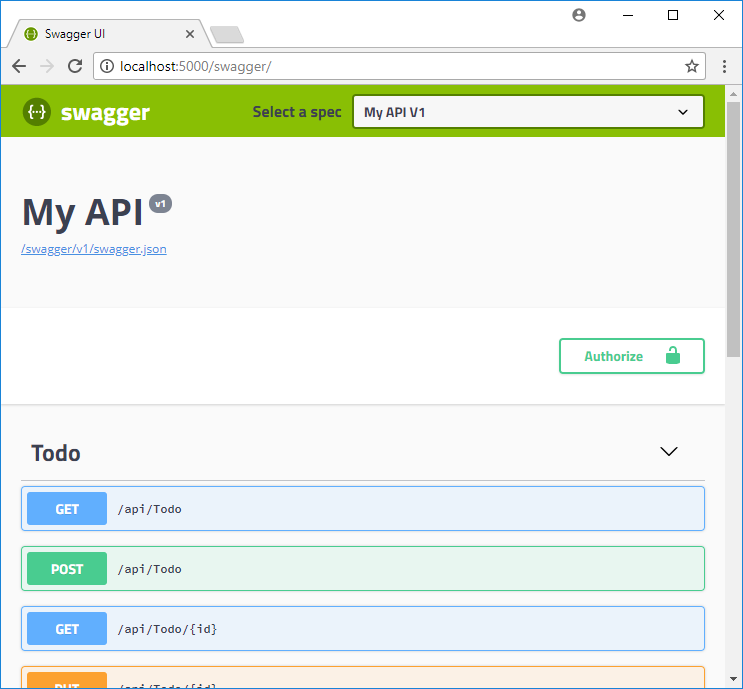Viewport: 743px width, 689px height.
Task: Expand the POST /api/Todo operation
Action: click(363, 569)
